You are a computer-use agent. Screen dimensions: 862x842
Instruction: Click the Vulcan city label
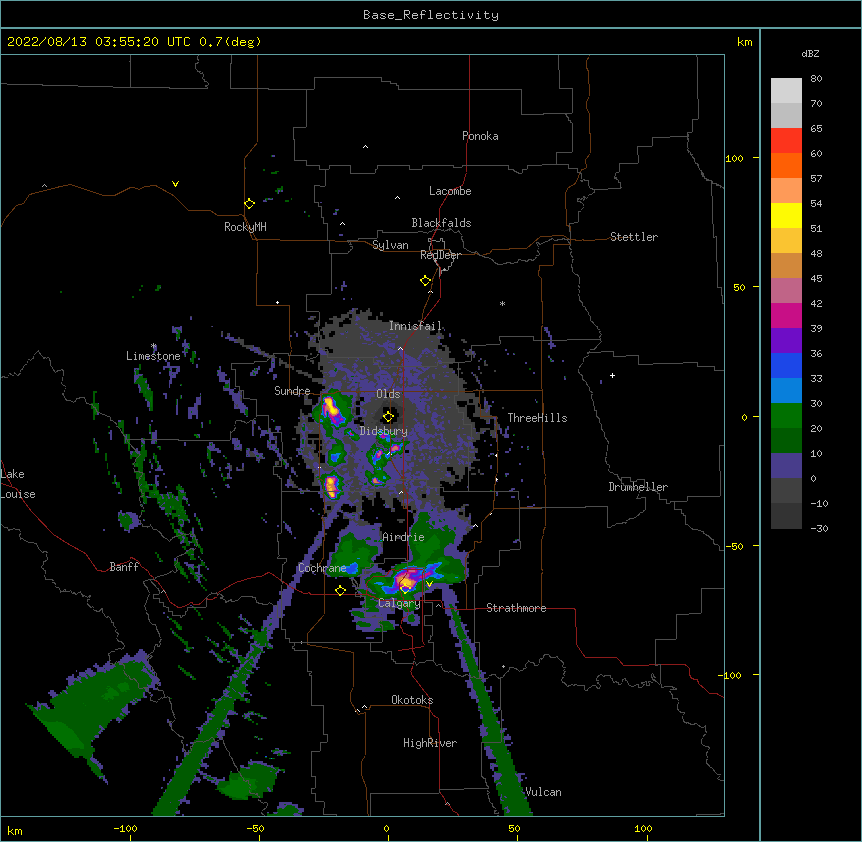(543, 792)
